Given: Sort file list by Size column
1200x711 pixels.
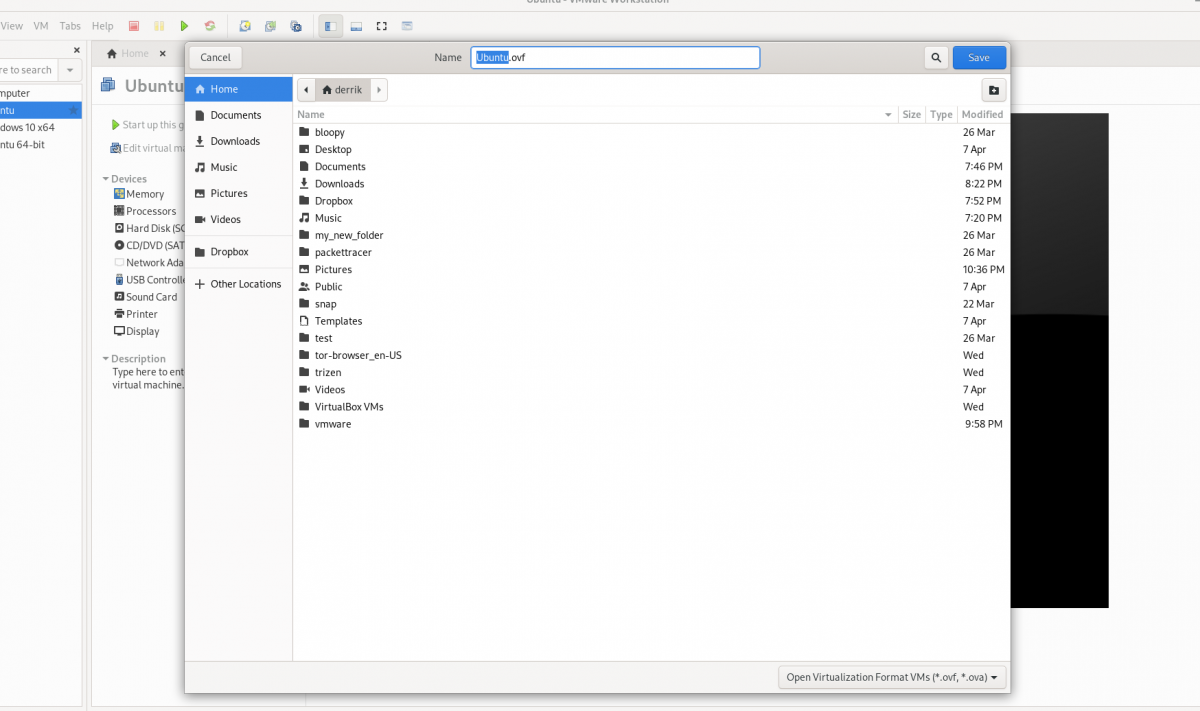Looking at the screenshot, I should coord(911,115).
